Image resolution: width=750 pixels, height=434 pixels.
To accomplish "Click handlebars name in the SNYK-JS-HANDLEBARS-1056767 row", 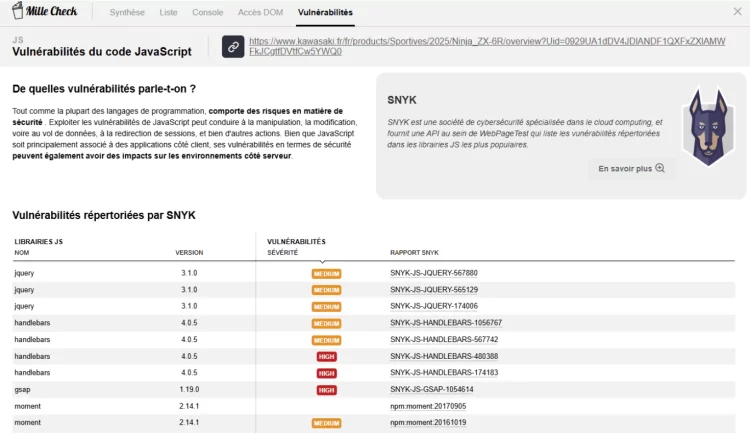I will [x=32, y=323].
